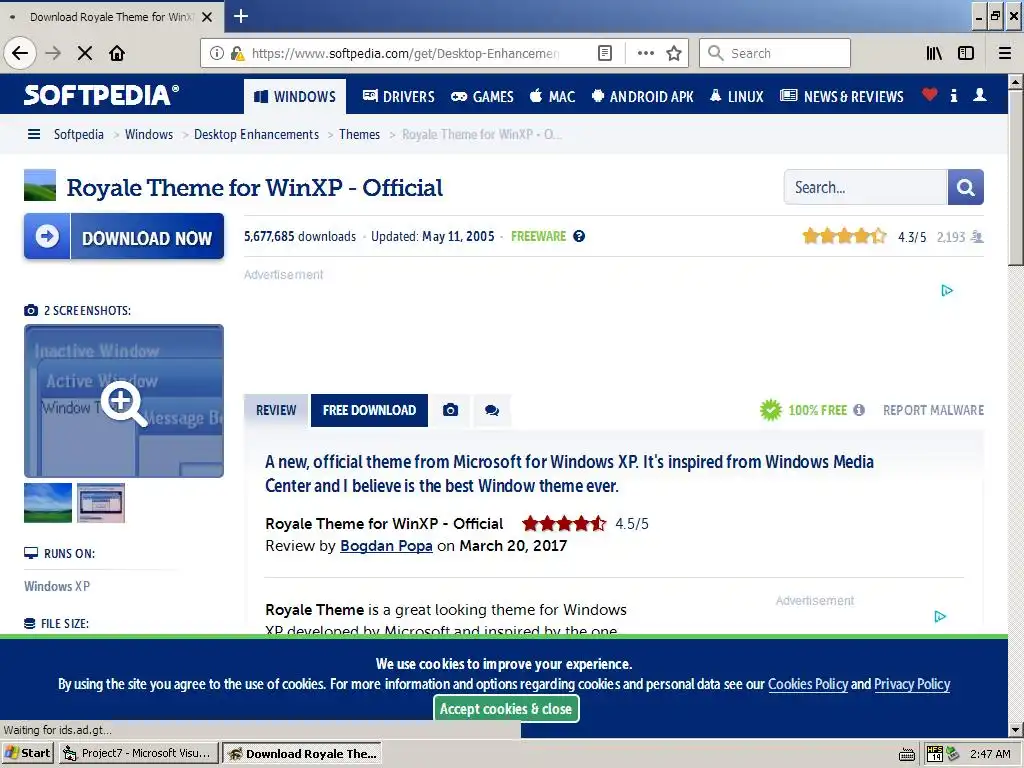This screenshot has height=768, width=1024.
Task: Click the system tray clock 2:47 AM
Action: [990, 754]
